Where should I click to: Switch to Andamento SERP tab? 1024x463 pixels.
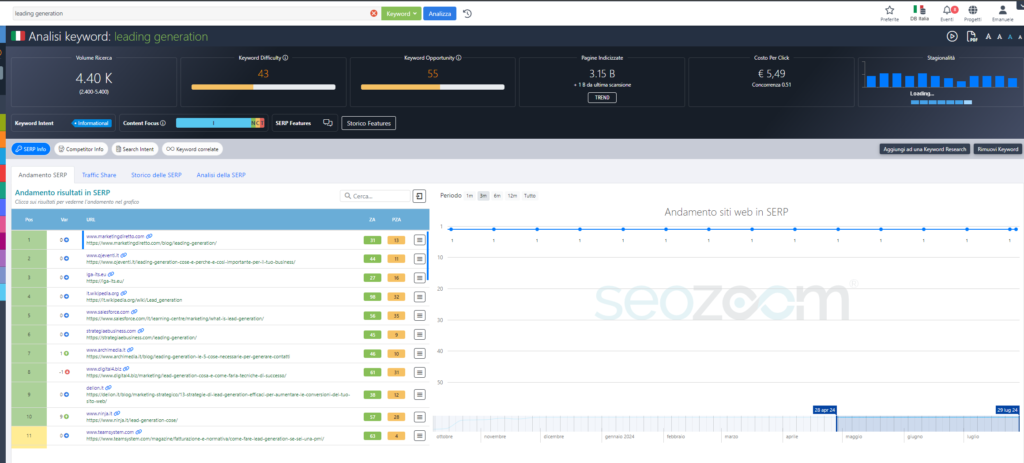point(42,175)
